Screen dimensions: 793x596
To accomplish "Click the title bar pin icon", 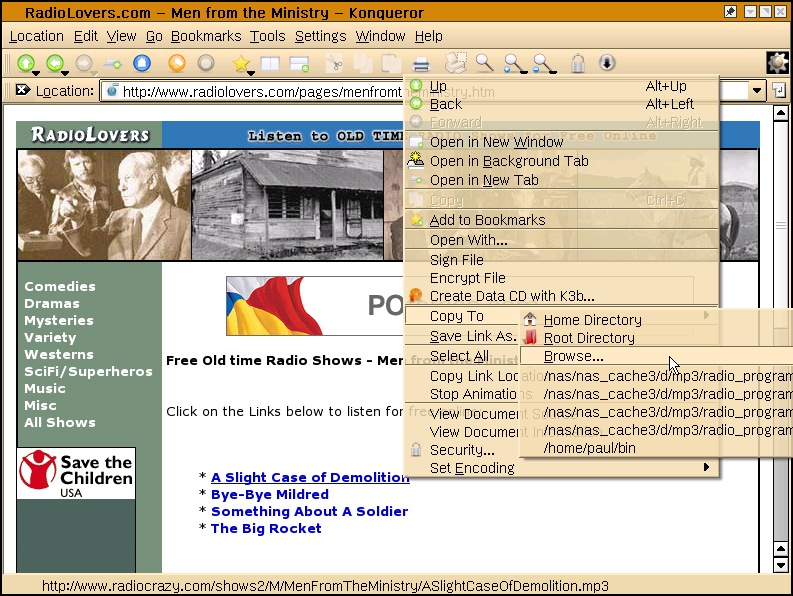I will point(730,12).
